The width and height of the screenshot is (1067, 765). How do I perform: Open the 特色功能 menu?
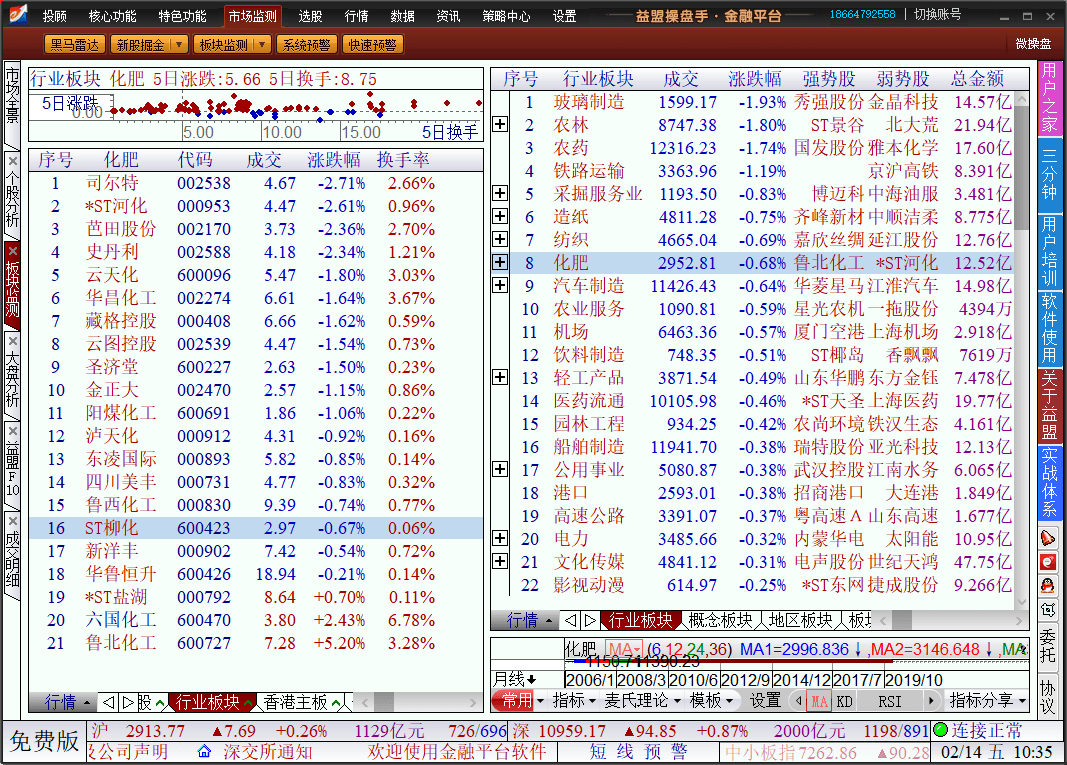pyautogui.click(x=182, y=16)
